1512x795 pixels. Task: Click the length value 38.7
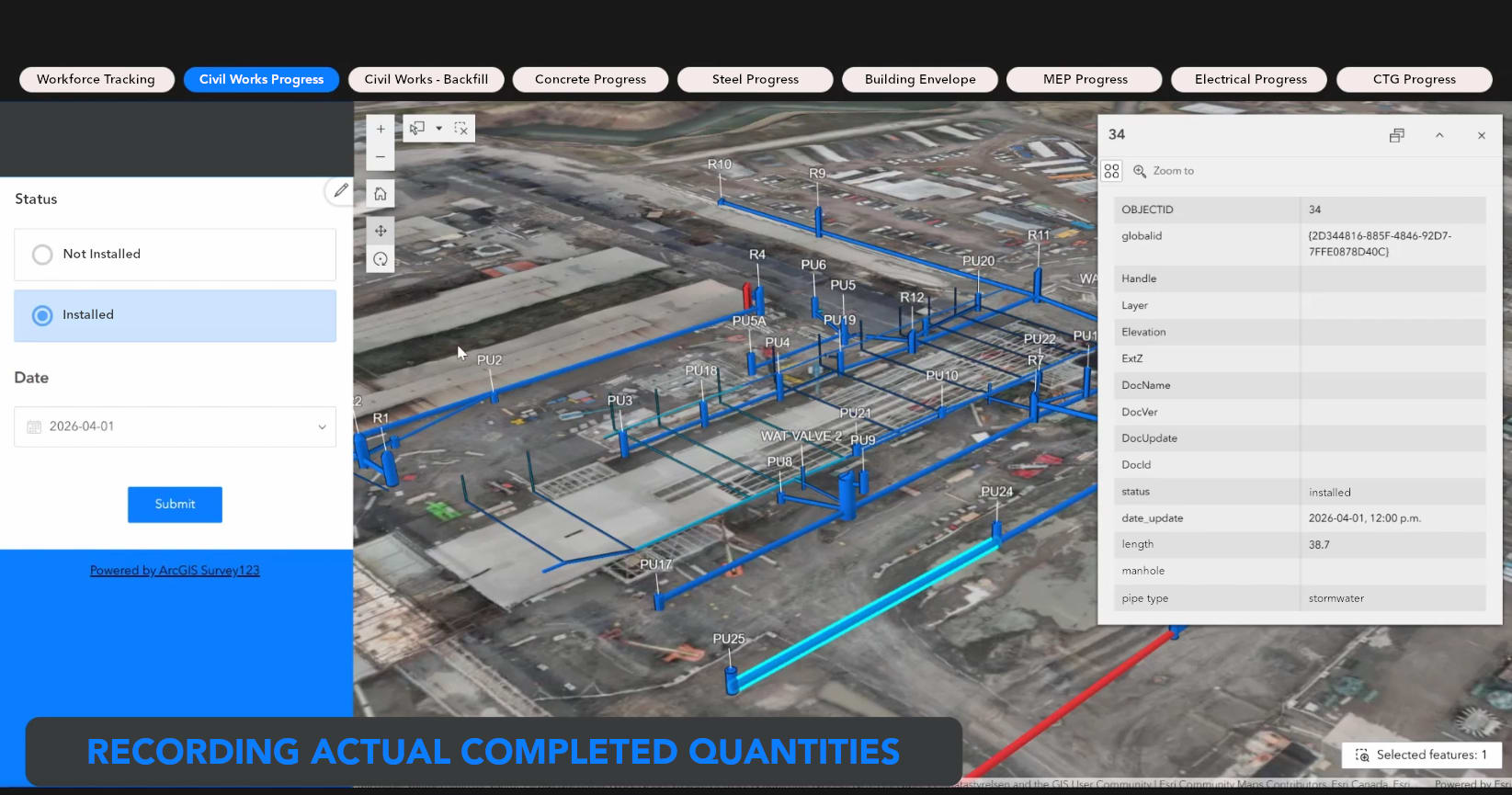tap(1319, 545)
